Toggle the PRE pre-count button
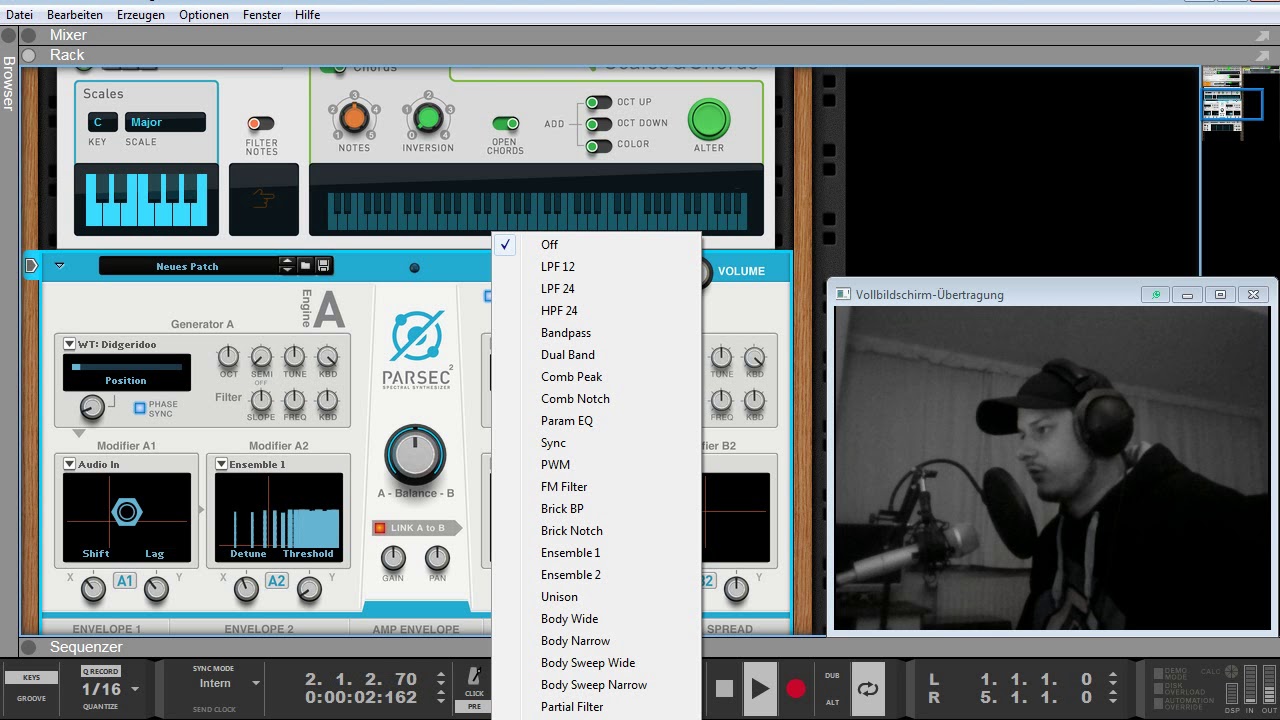 coord(474,706)
